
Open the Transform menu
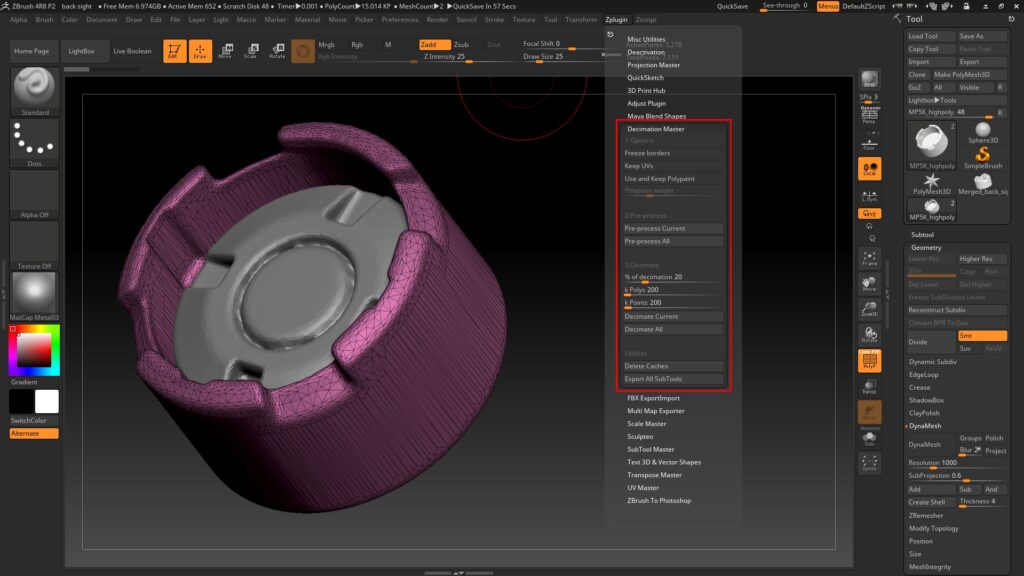click(x=581, y=20)
